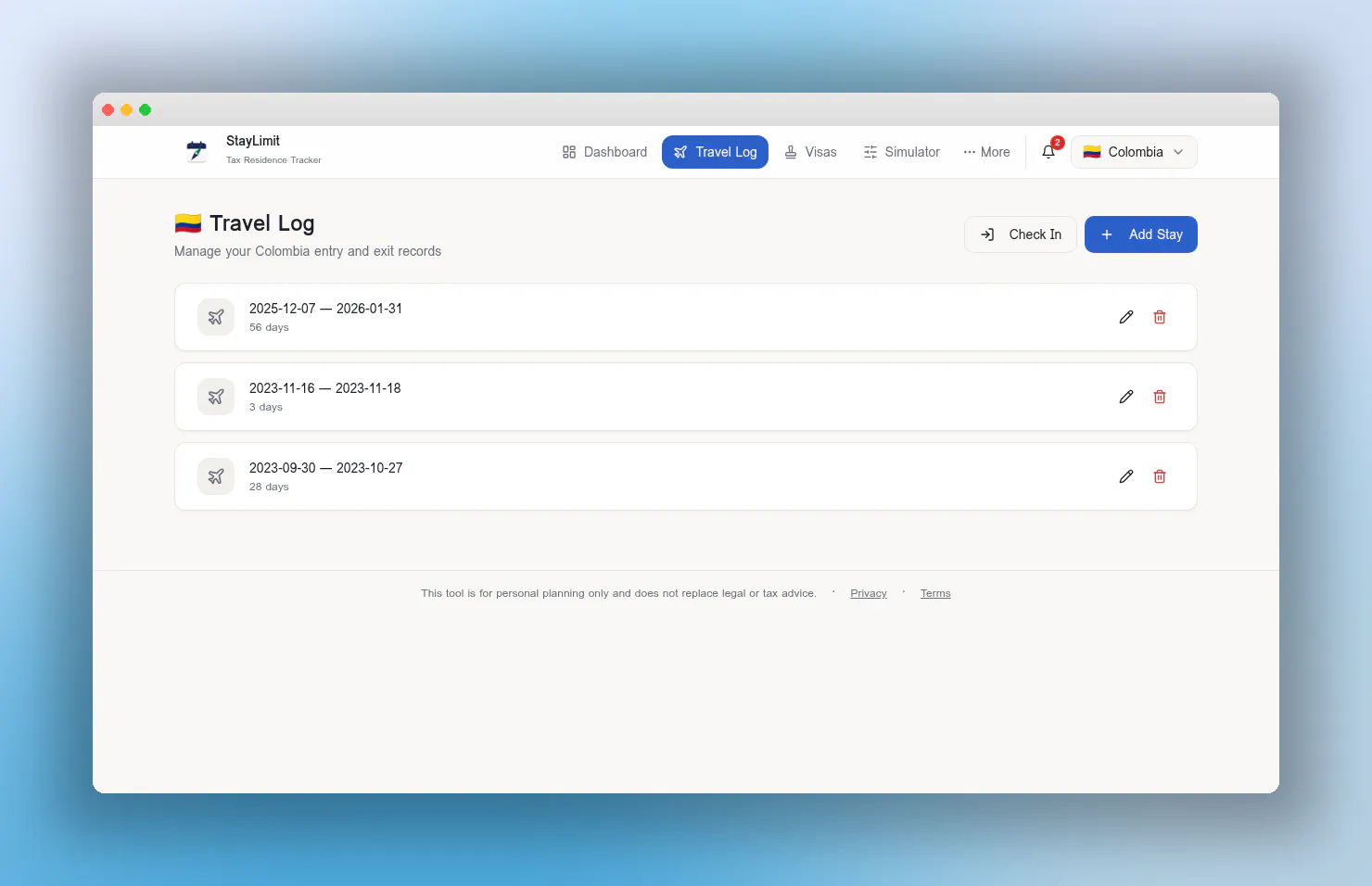Edit the 2023-09-30 to 2023-10-27 stay
The height and width of the screenshot is (886, 1372).
(1126, 476)
